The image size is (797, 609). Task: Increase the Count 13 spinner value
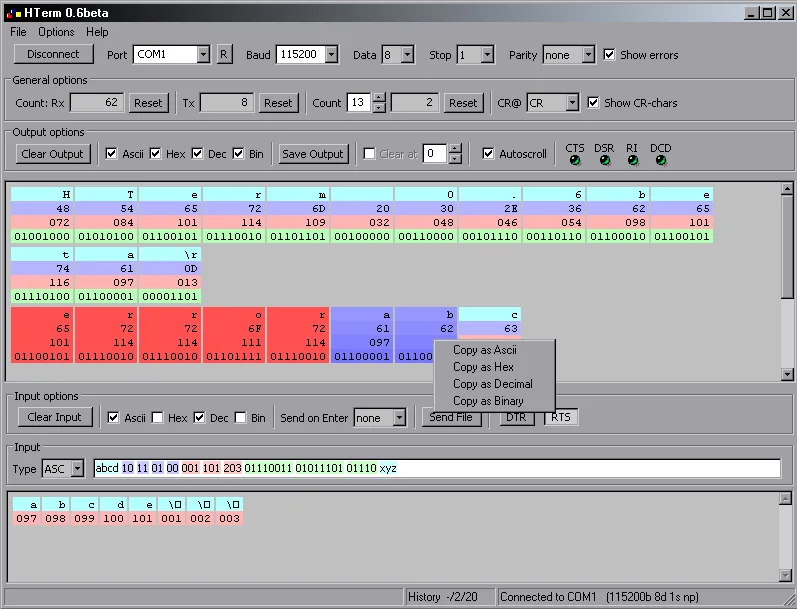(x=379, y=98)
